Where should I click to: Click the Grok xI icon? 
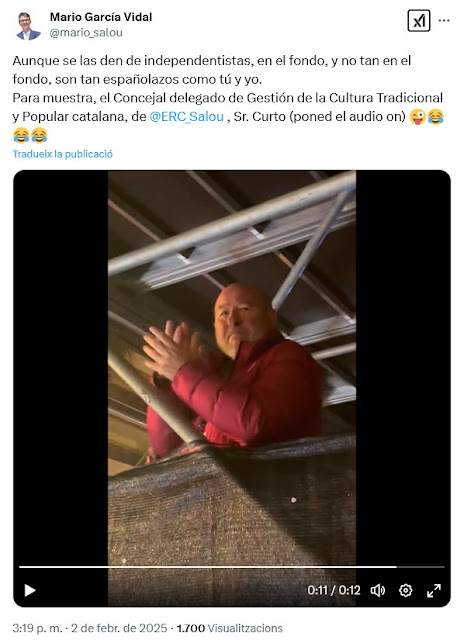(419, 20)
